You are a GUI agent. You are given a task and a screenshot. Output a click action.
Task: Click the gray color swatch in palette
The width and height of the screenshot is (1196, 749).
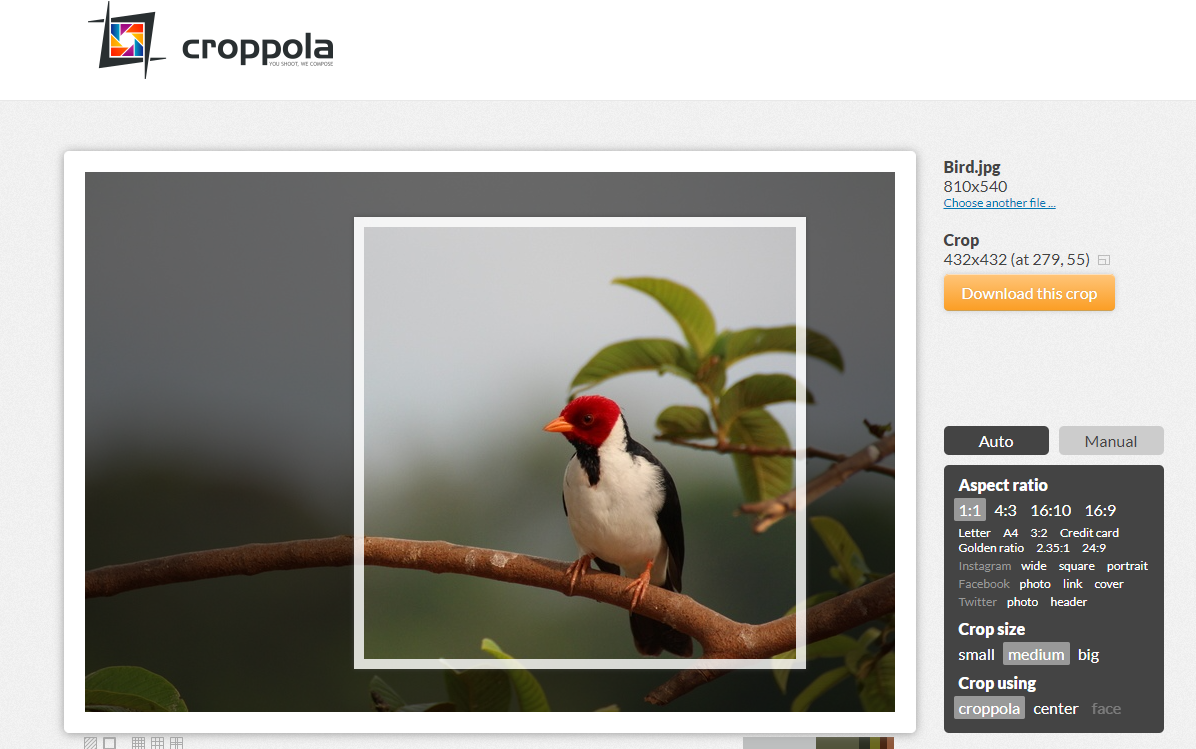[x=779, y=743]
